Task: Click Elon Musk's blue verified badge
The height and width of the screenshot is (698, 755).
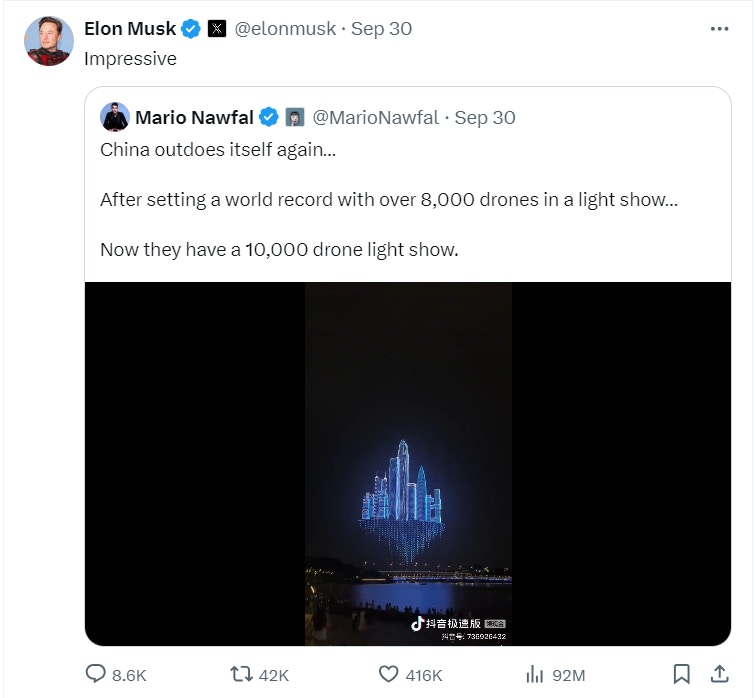Action: tap(191, 29)
